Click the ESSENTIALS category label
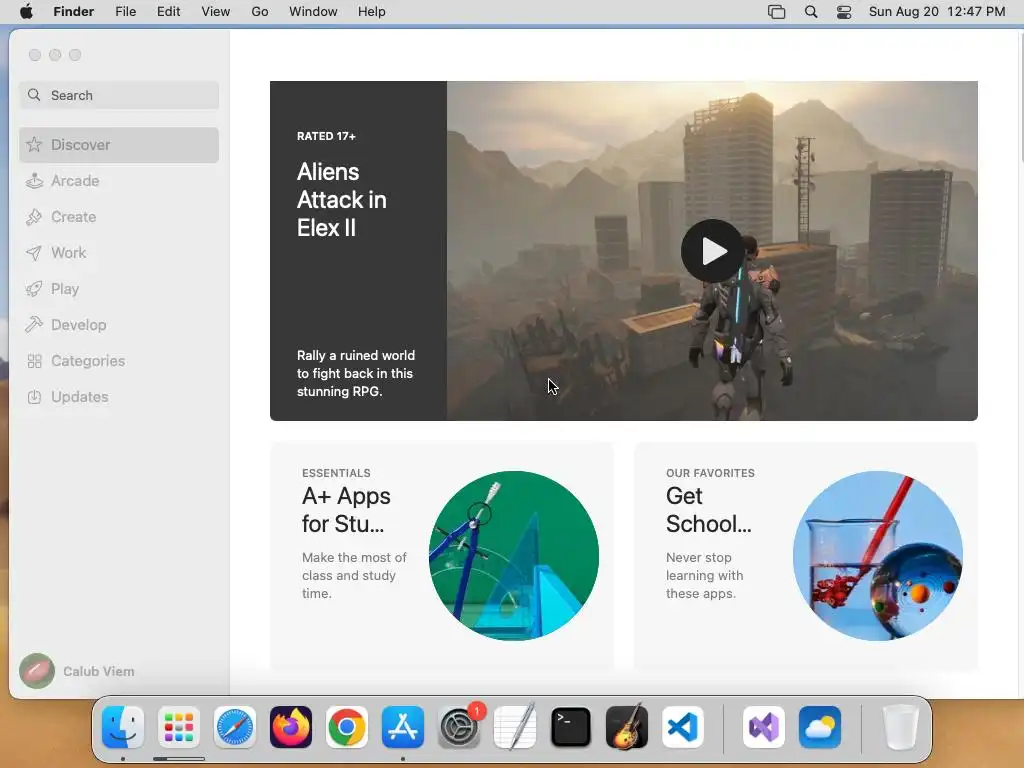The image size is (1024, 768). click(336, 473)
